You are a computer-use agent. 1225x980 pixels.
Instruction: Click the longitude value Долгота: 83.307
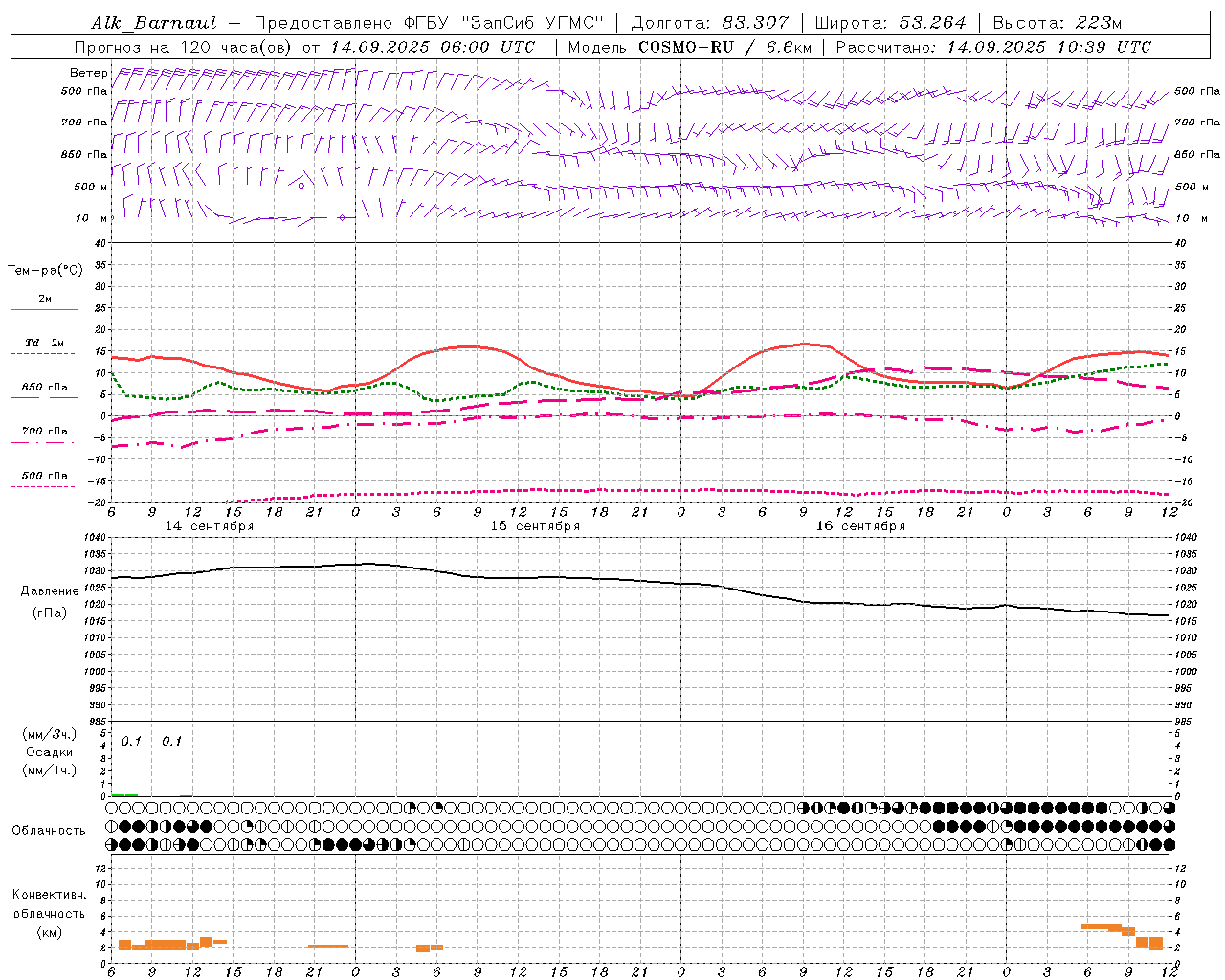710,23
